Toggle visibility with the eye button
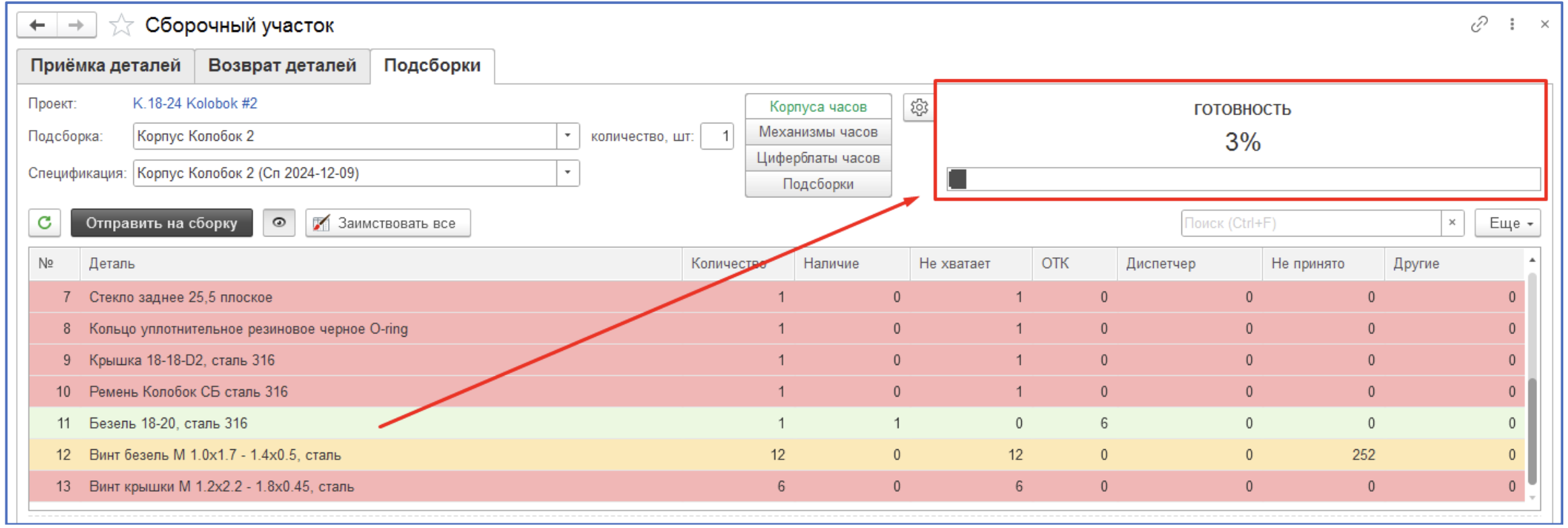The width and height of the screenshot is (1568, 528). point(279,223)
